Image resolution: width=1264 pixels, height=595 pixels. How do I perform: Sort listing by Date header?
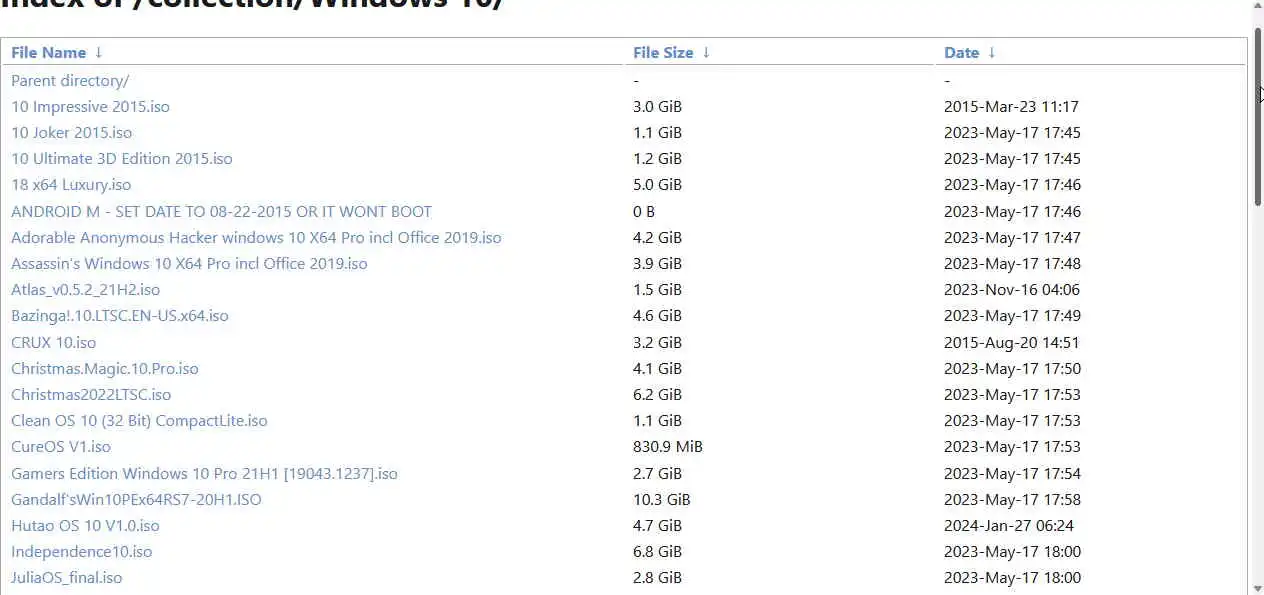(961, 53)
